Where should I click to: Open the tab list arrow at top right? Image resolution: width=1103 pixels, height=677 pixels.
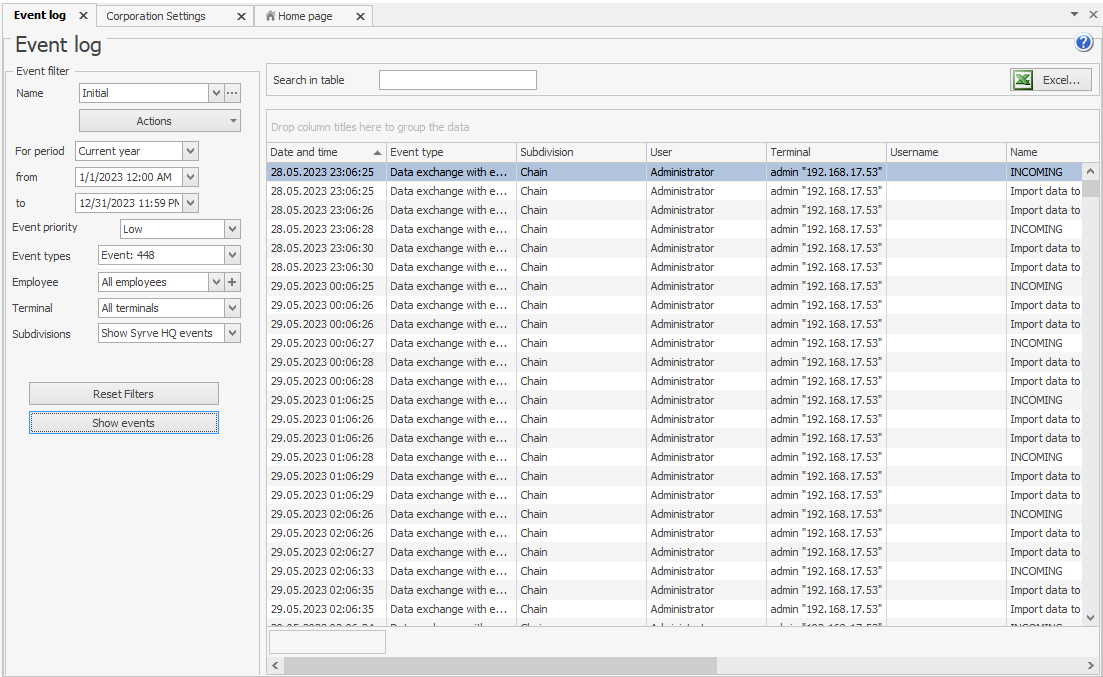1075,15
